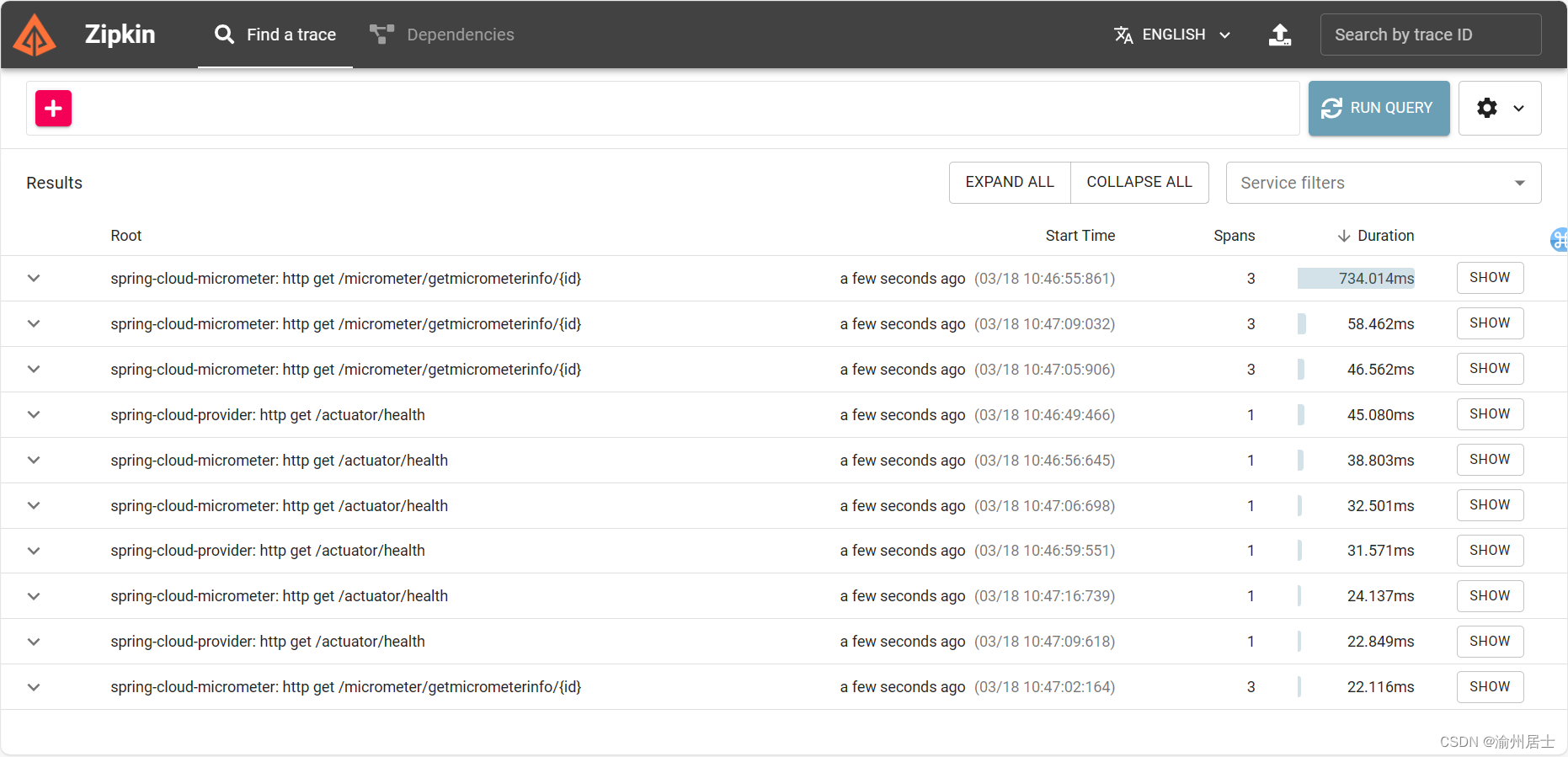Image resolution: width=1568 pixels, height=757 pixels.
Task: Sort results by Spans column
Action: pyautogui.click(x=1234, y=236)
